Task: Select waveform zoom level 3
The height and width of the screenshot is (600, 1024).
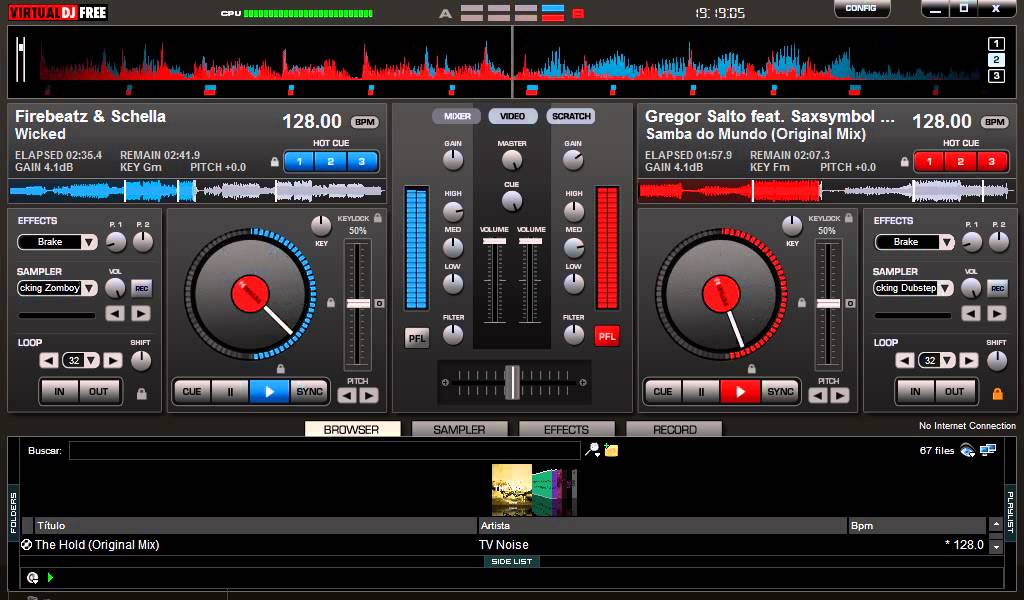Action: pos(996,76)
